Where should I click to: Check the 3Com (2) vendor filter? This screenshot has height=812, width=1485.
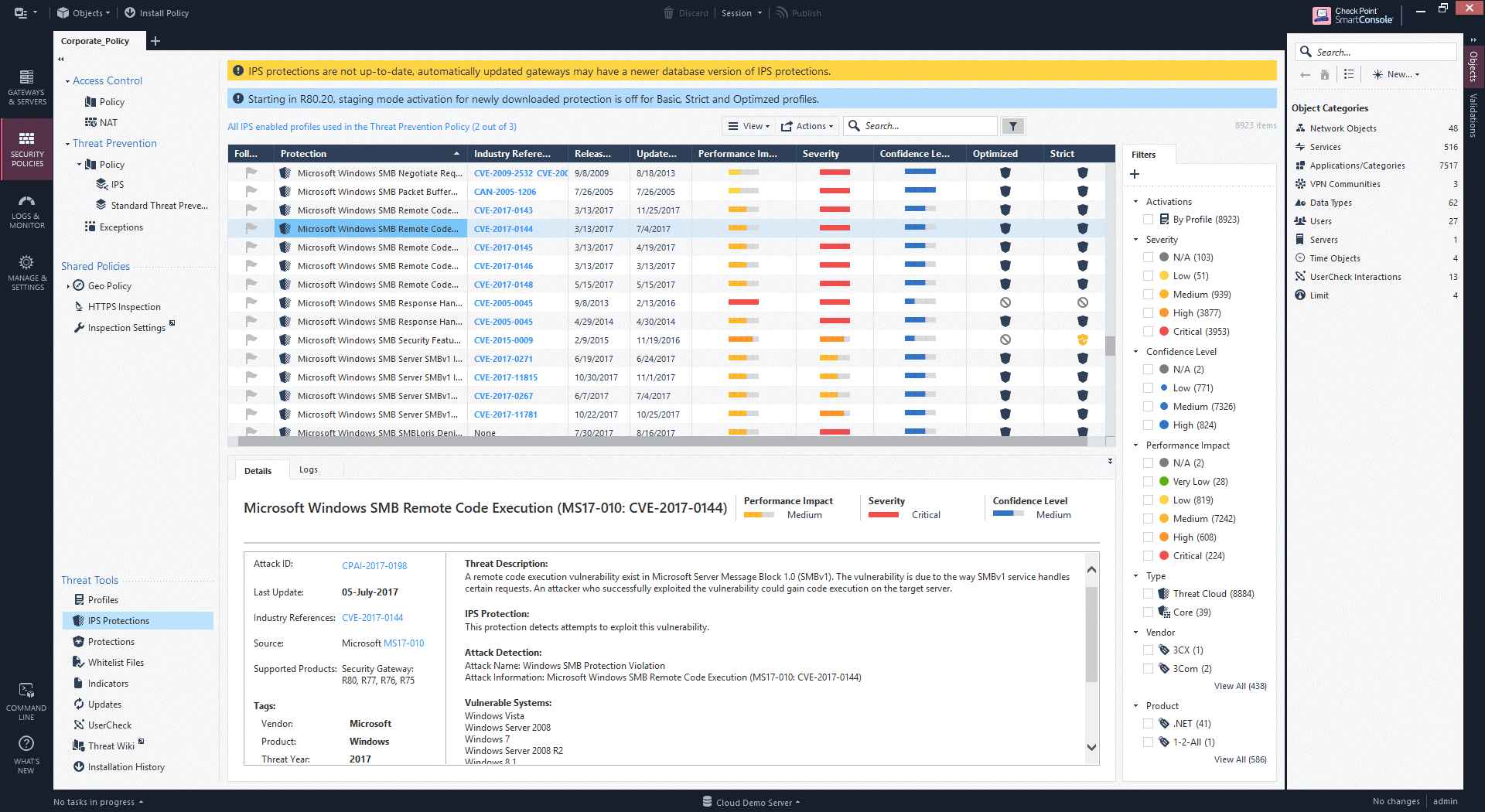click(x=1148, y=669)
